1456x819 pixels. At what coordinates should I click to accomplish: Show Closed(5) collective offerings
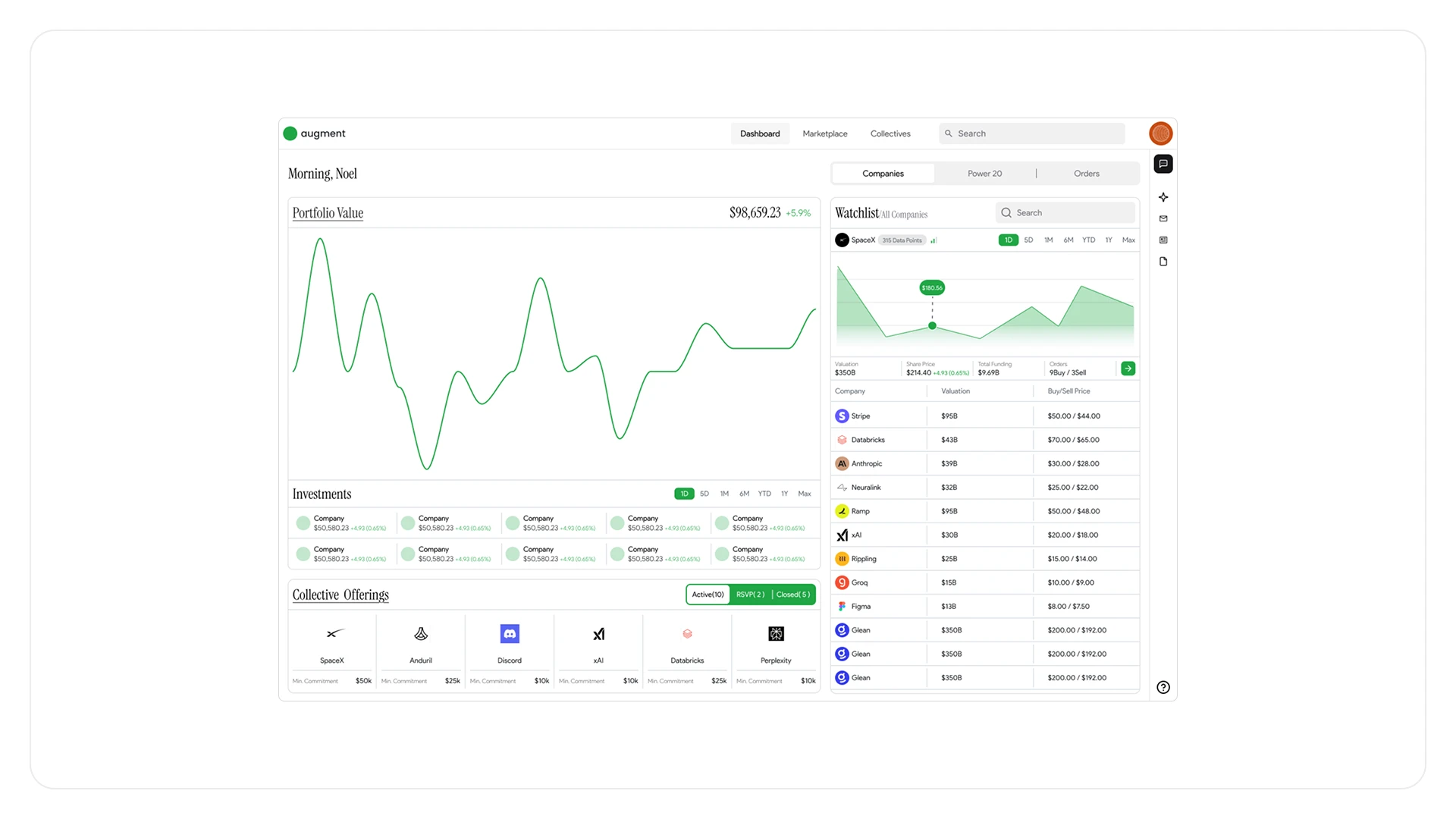click(792, 595)
